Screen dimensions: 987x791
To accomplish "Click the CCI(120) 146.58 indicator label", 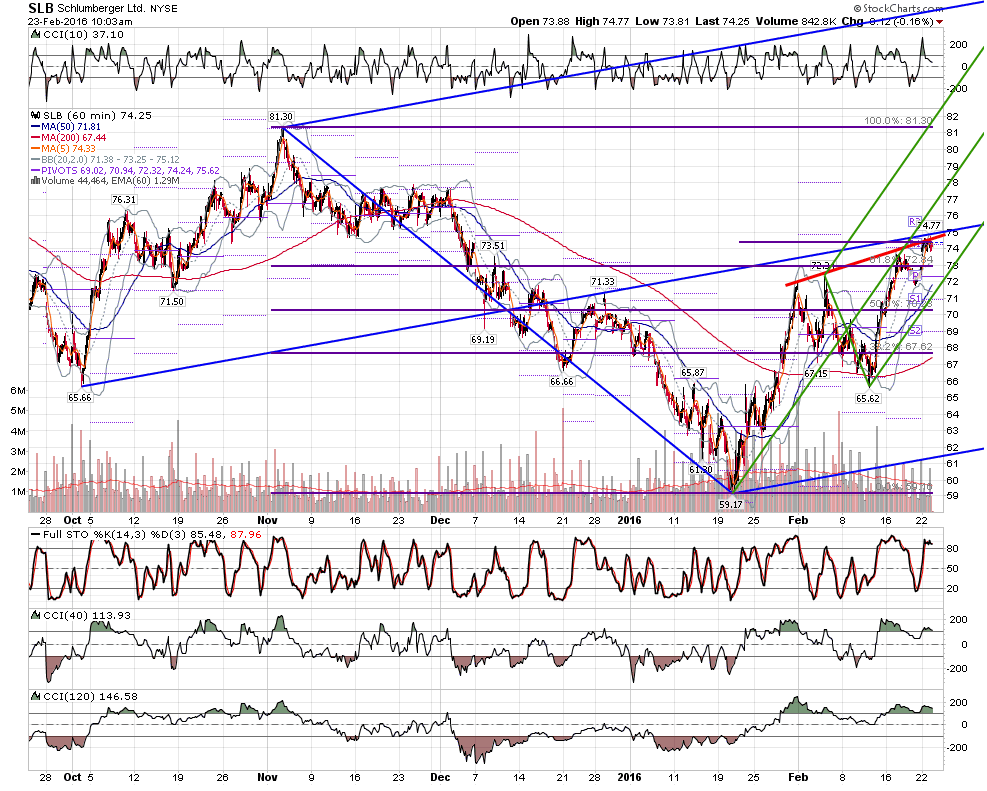I will [90, 697].
